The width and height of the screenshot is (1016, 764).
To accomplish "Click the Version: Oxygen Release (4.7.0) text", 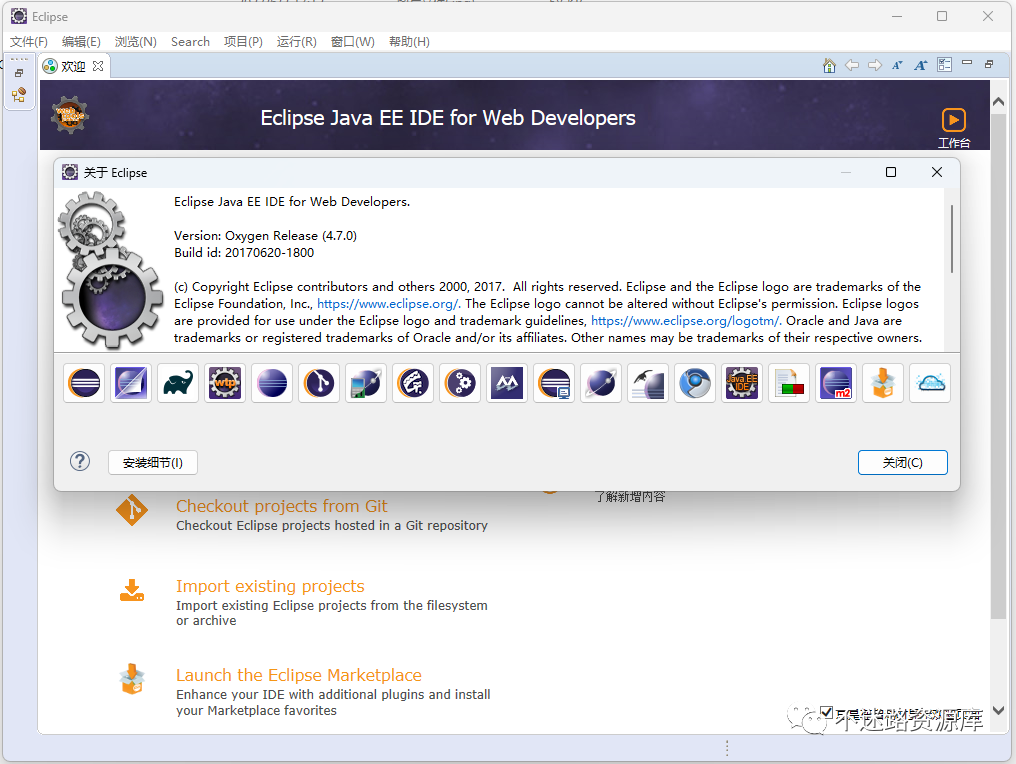I will (265, 236).
